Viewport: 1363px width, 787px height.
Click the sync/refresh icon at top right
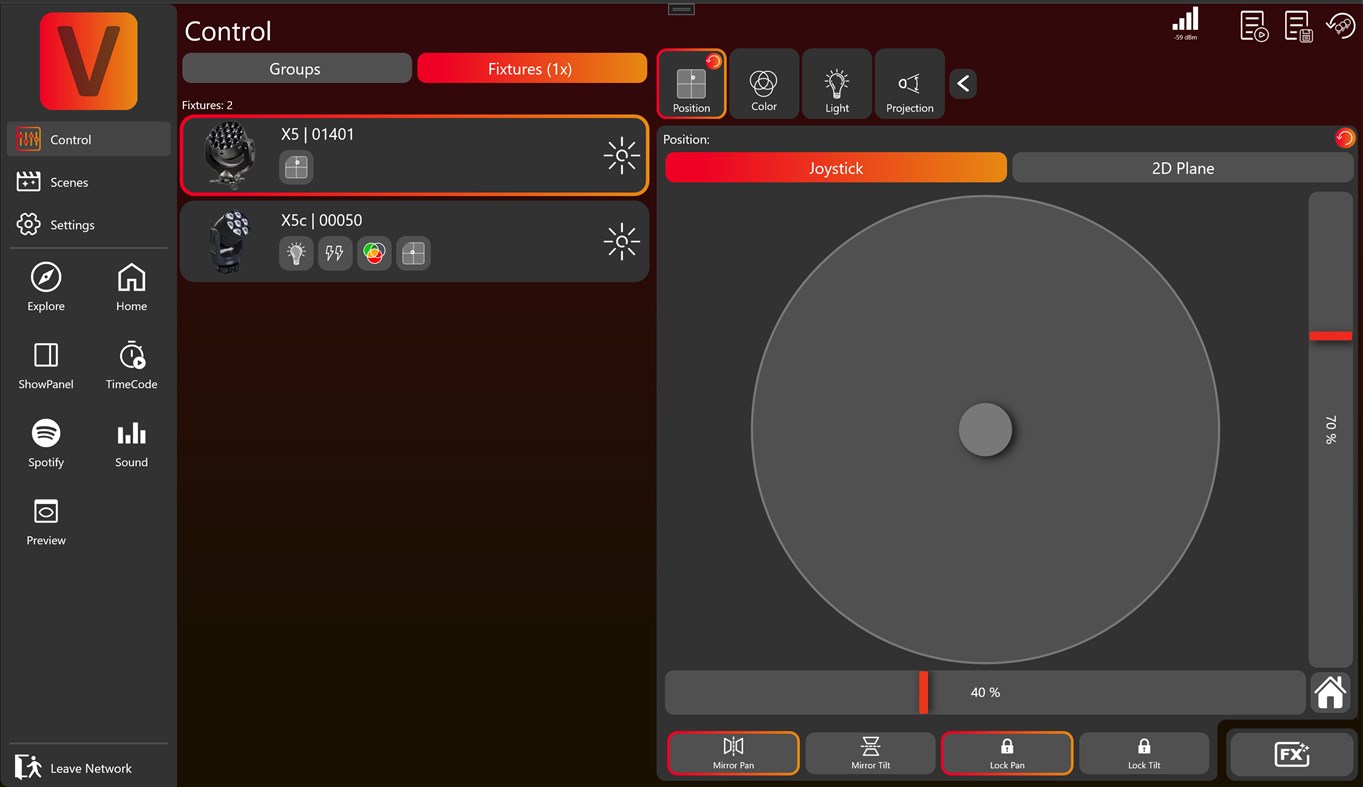click(x=1341, y=26)
